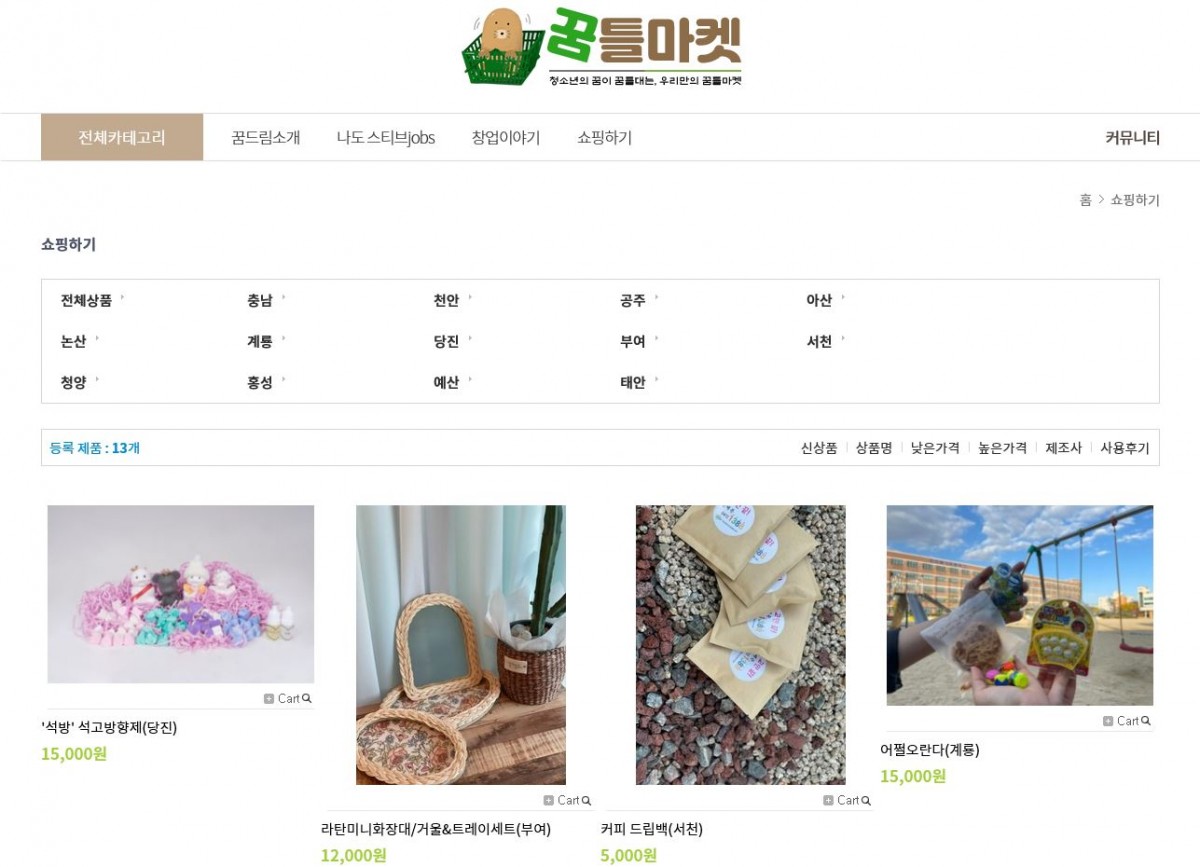Image resolution: width=1200 pixels, height=867 pixels.
Task: Open 어쩔오란다(계룡) product title link
Action: 930,750
